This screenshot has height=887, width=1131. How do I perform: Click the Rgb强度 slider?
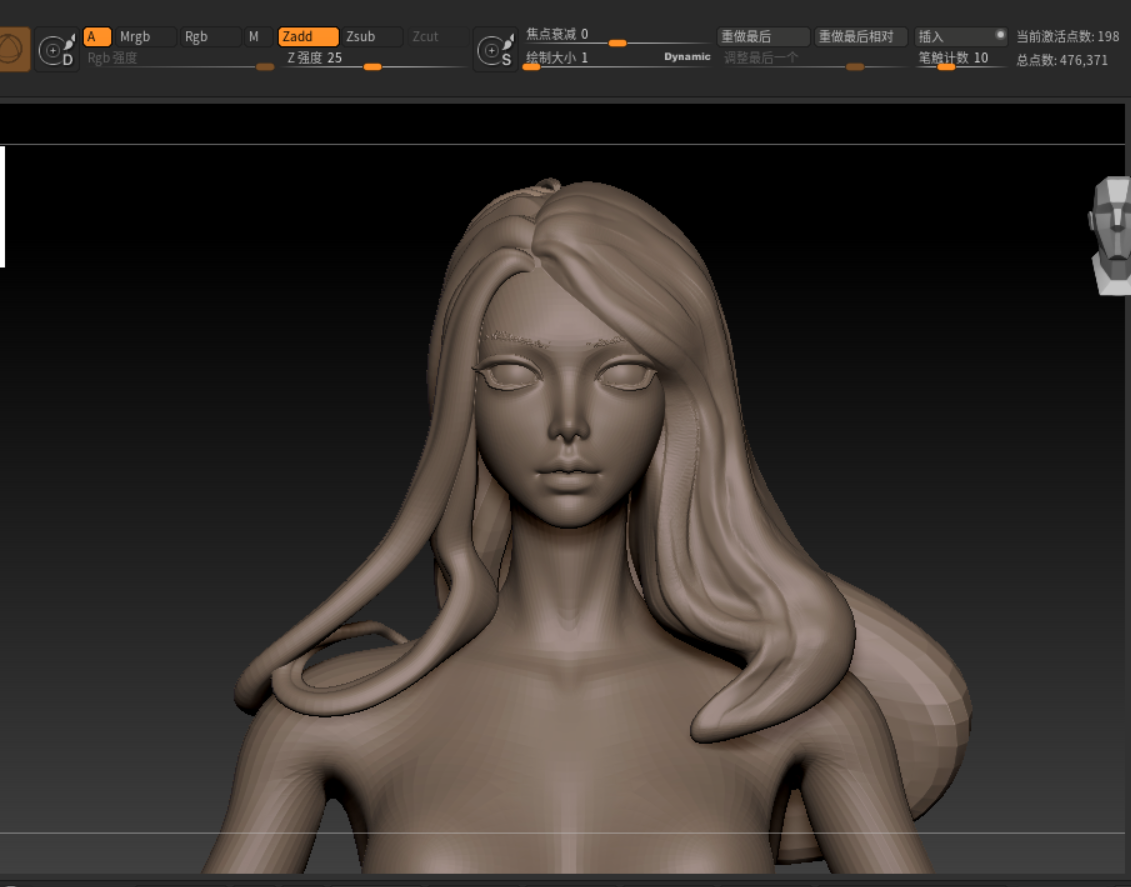click(180, 60)
